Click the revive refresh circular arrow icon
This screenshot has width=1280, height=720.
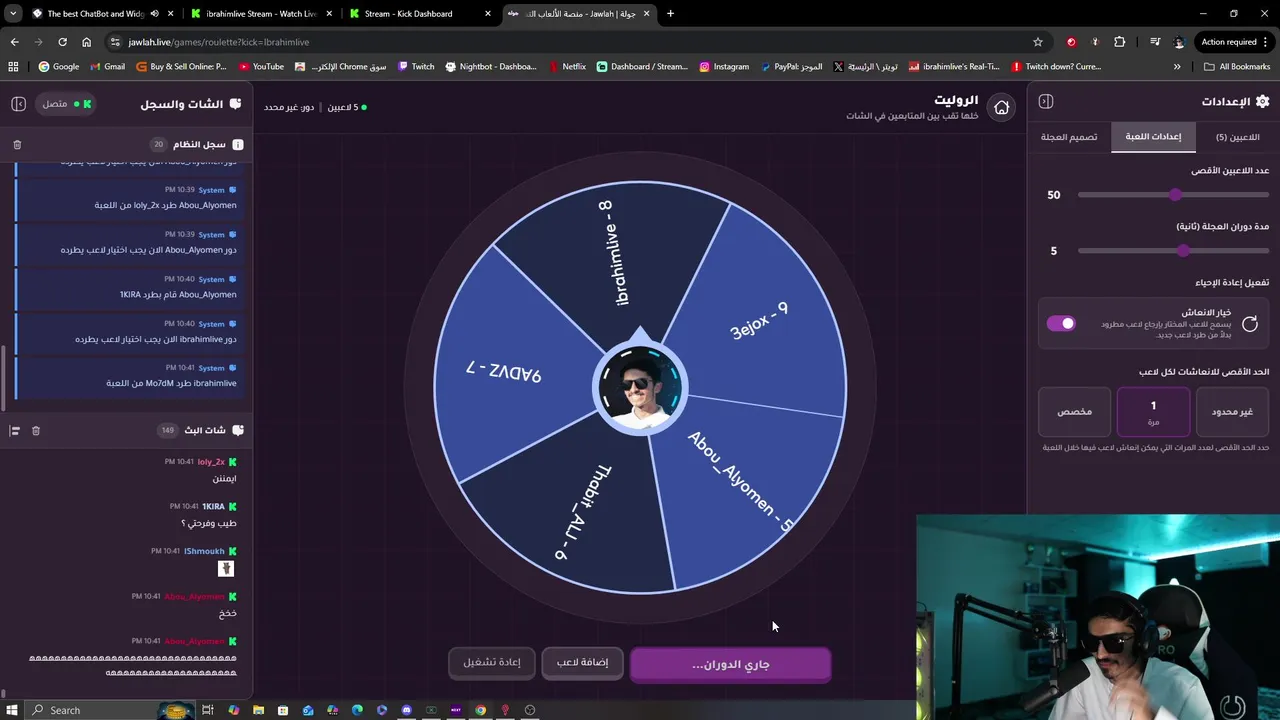tap(1250, 324)
